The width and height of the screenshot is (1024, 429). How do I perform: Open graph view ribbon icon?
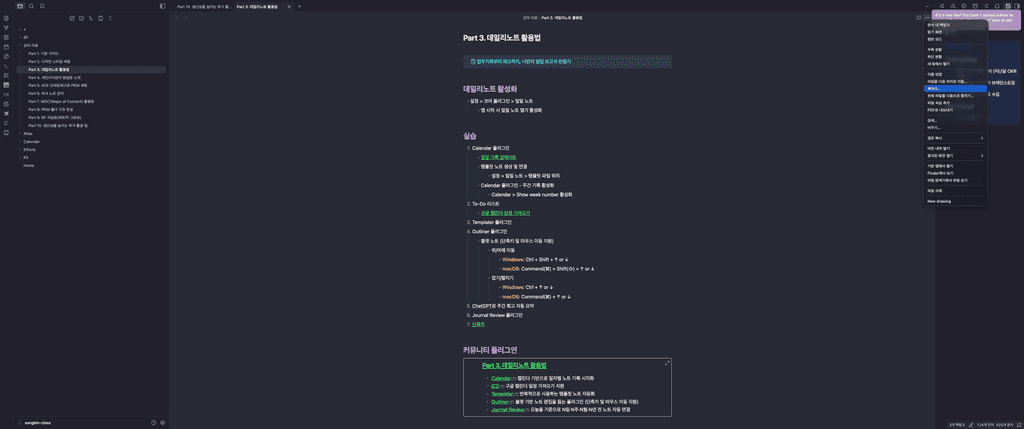[x=7, y=27]
